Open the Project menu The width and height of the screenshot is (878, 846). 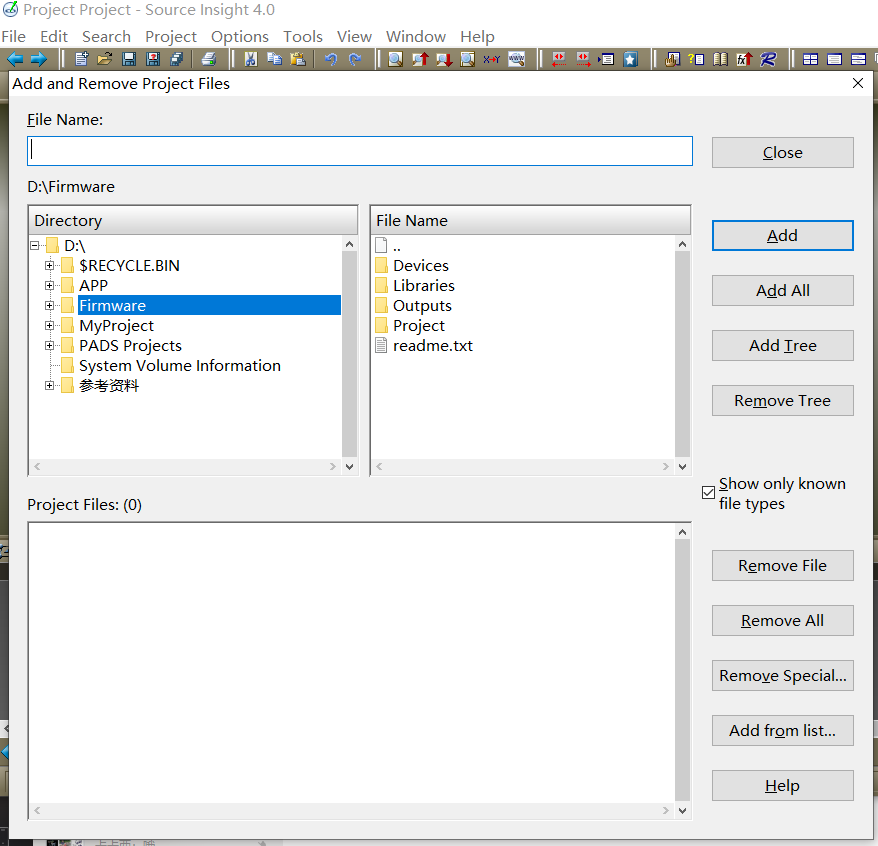171,36
